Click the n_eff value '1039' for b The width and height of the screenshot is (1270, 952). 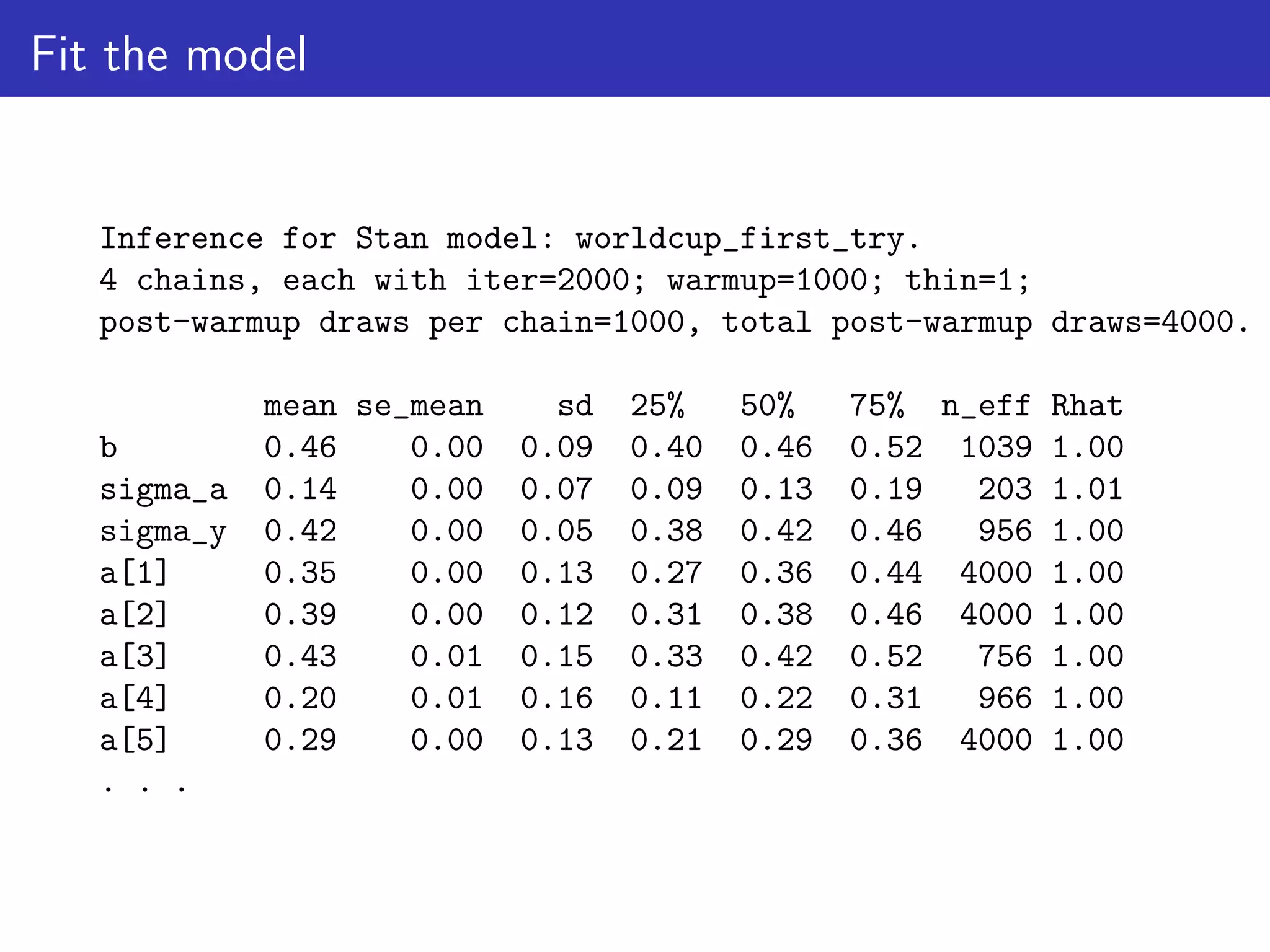click(997, 447)
